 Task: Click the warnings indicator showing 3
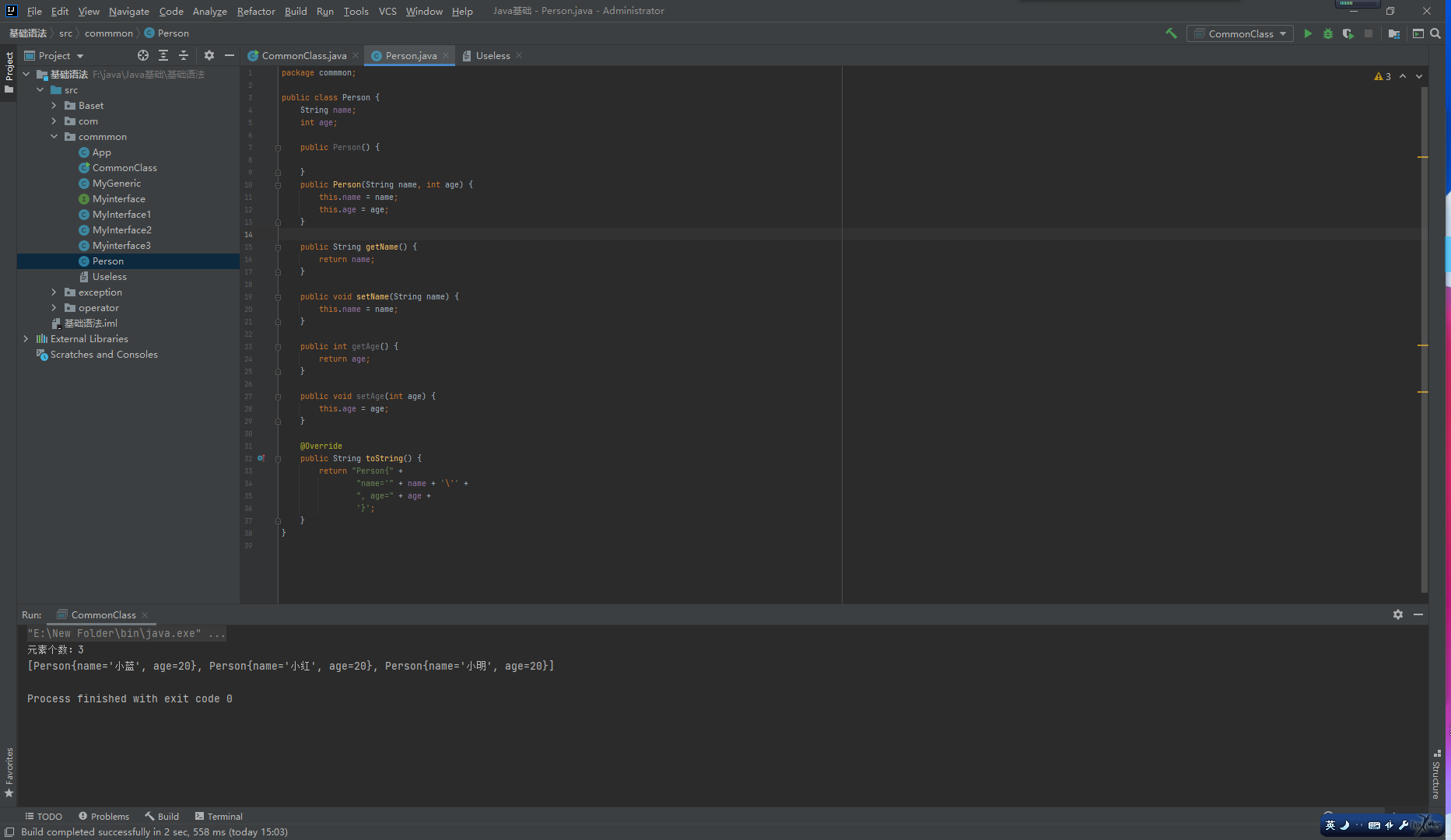click(x=1383, y=76)
